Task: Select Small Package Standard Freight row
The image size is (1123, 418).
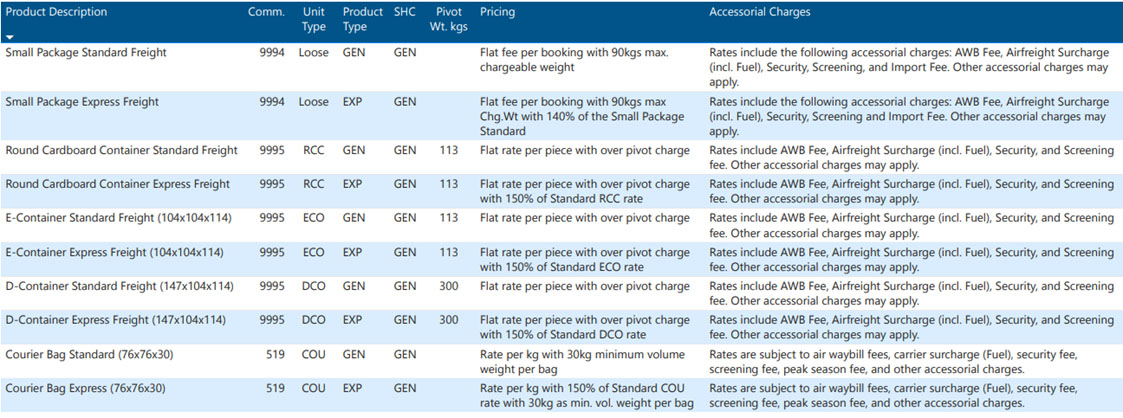Action: pos(562,67)
